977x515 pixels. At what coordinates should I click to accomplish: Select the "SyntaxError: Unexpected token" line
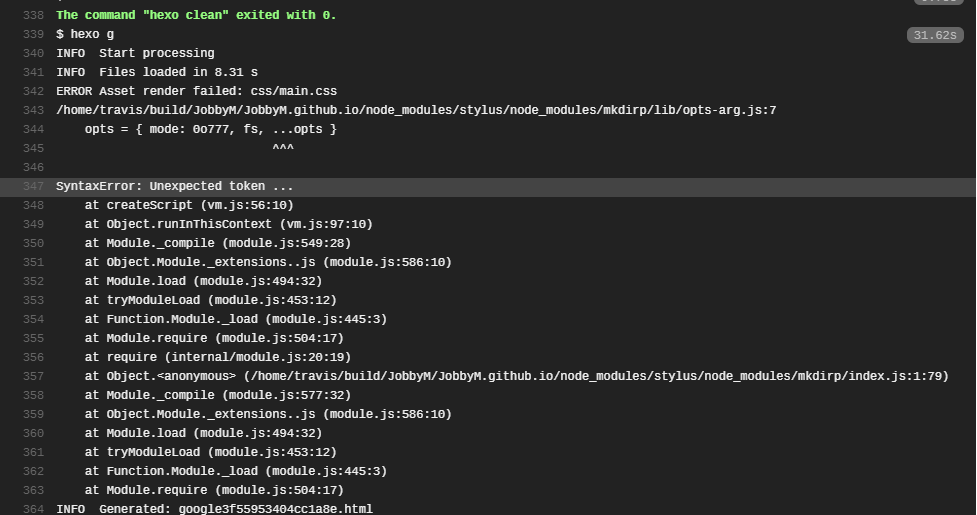pyautogui.click(x=175, y=186)
